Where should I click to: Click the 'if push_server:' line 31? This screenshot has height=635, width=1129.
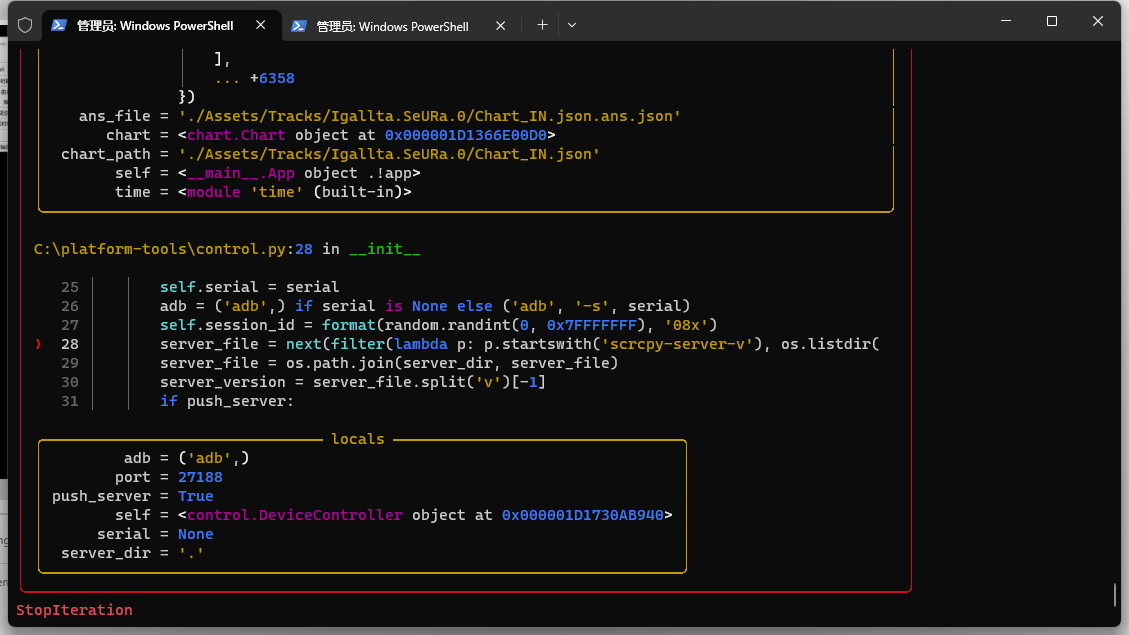pos(227,401)
